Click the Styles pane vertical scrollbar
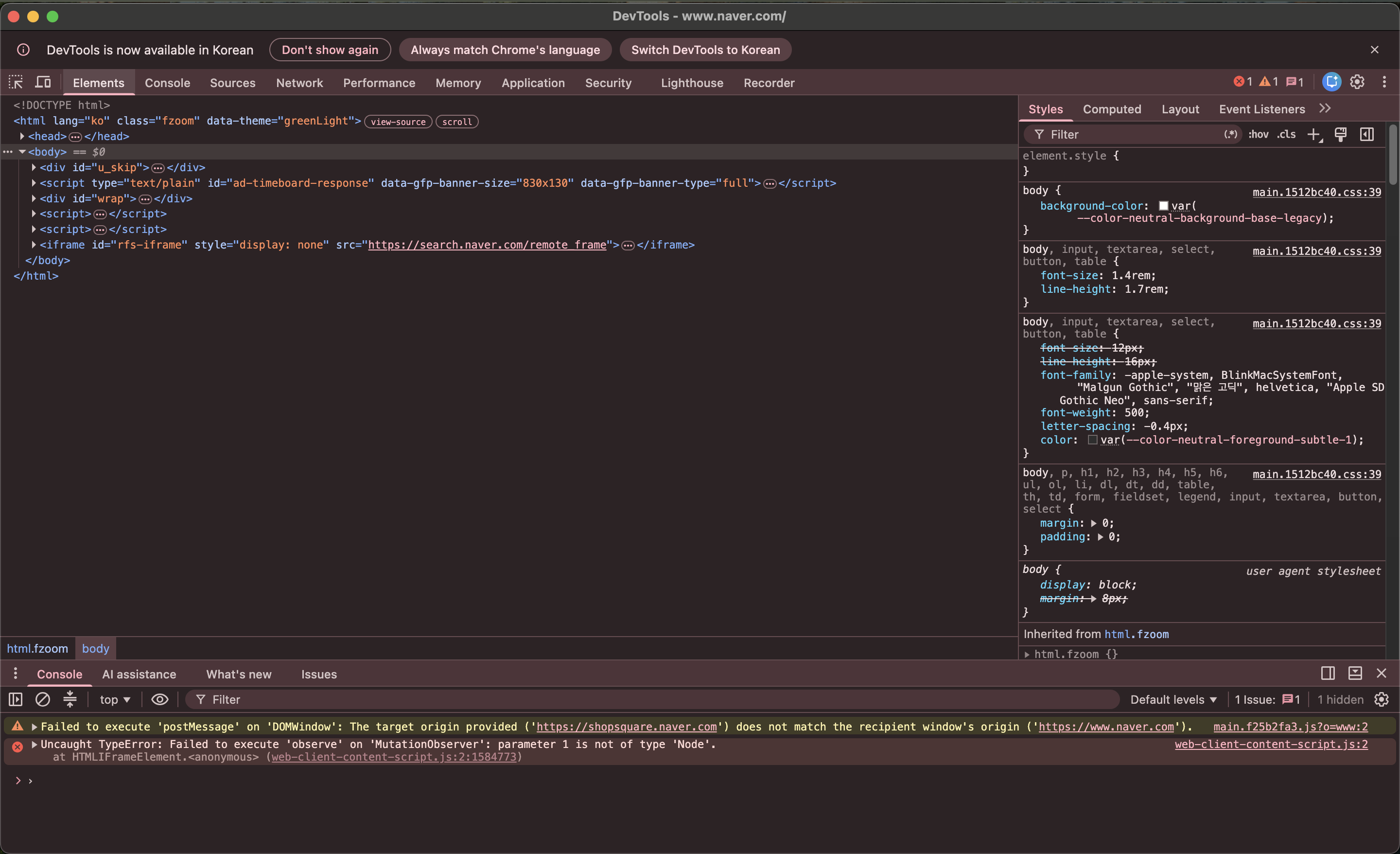The image size is (1400, 854). [x=1393, y=155]
